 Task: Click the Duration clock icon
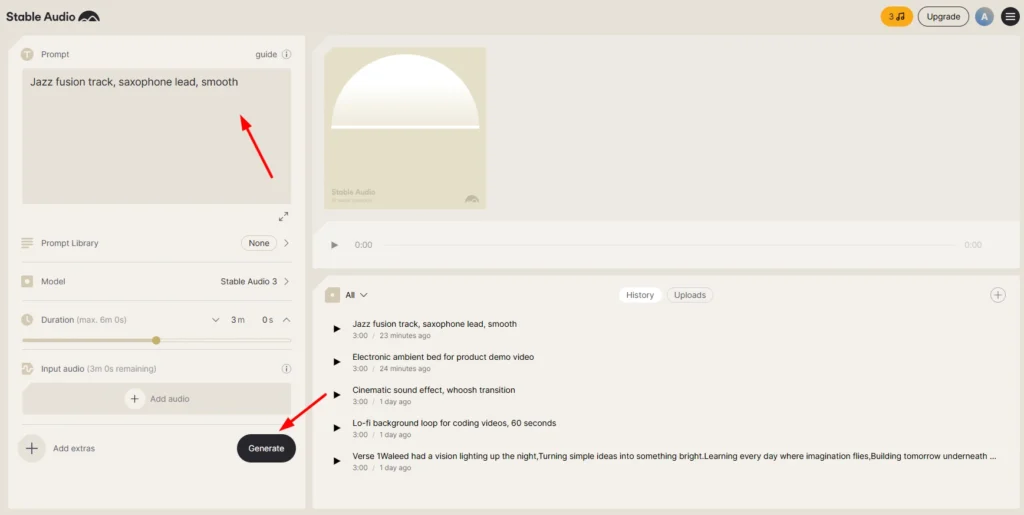tap(27, 320)
